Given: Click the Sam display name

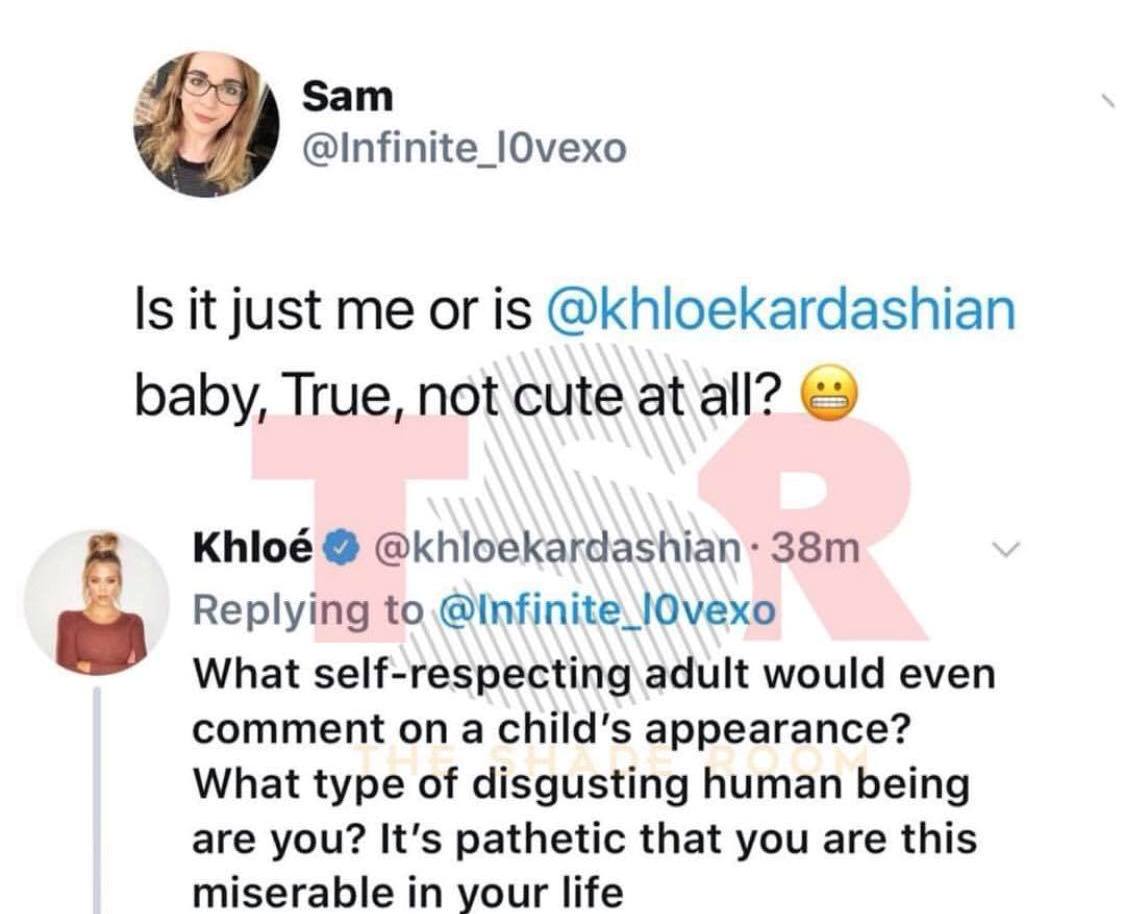Looking at the screenshot, I should (347, 97).
